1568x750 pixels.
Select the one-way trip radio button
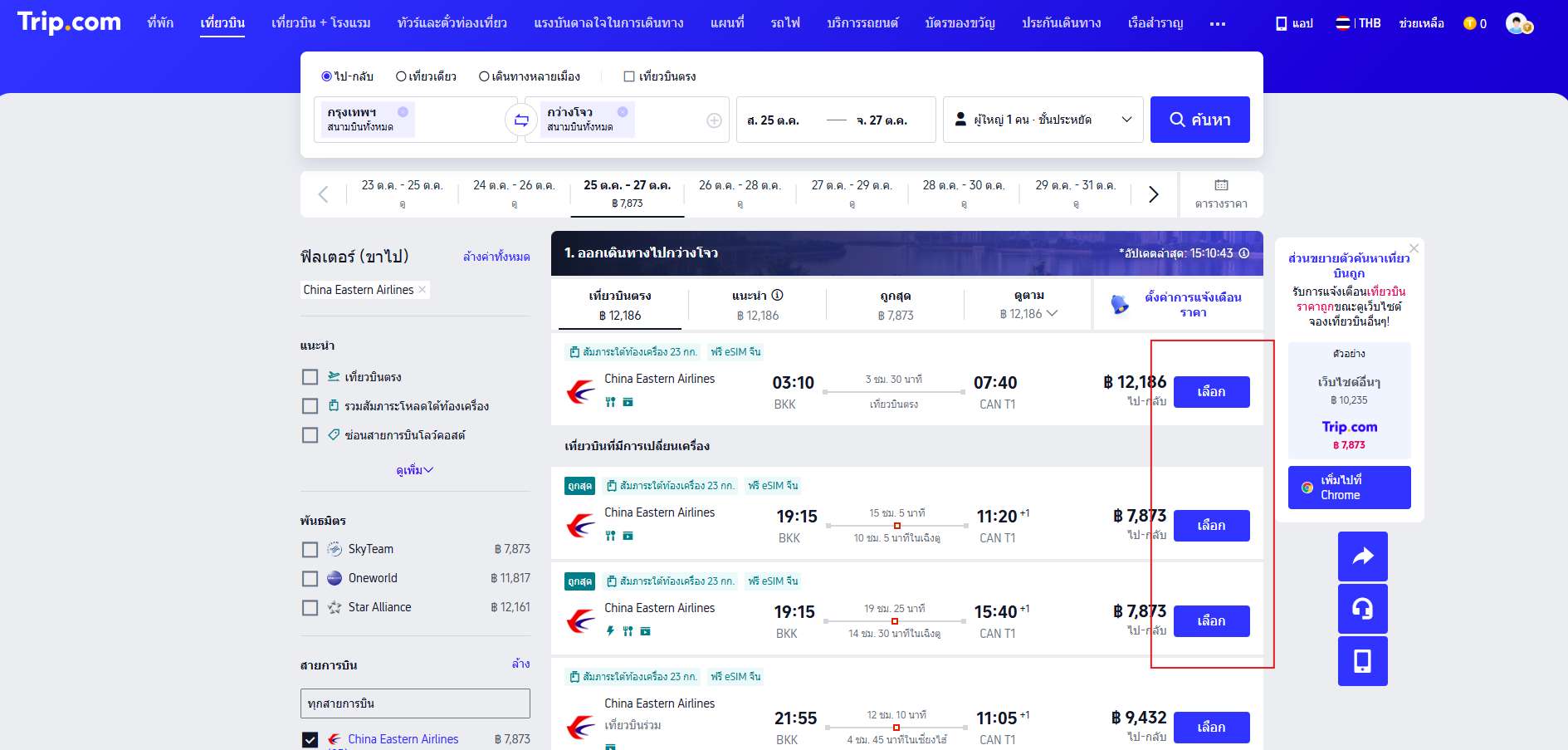(402, 76)
